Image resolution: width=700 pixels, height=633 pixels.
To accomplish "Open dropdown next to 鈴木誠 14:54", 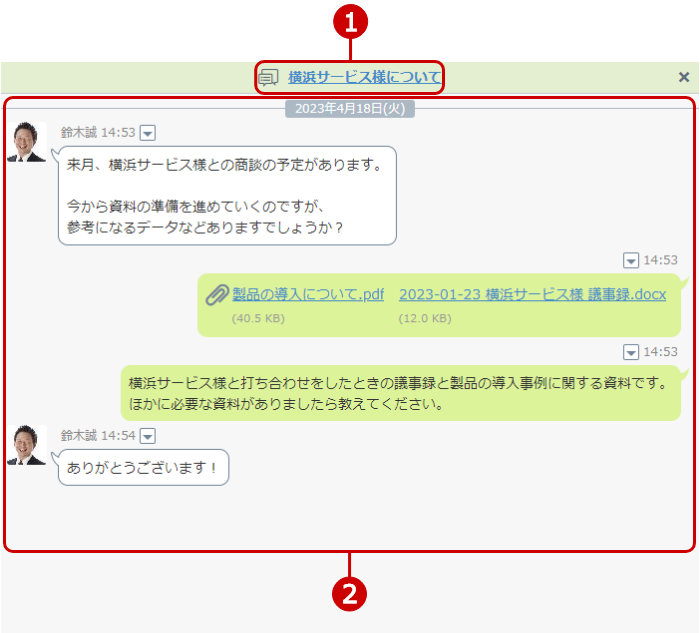I will tap(147, 436).
